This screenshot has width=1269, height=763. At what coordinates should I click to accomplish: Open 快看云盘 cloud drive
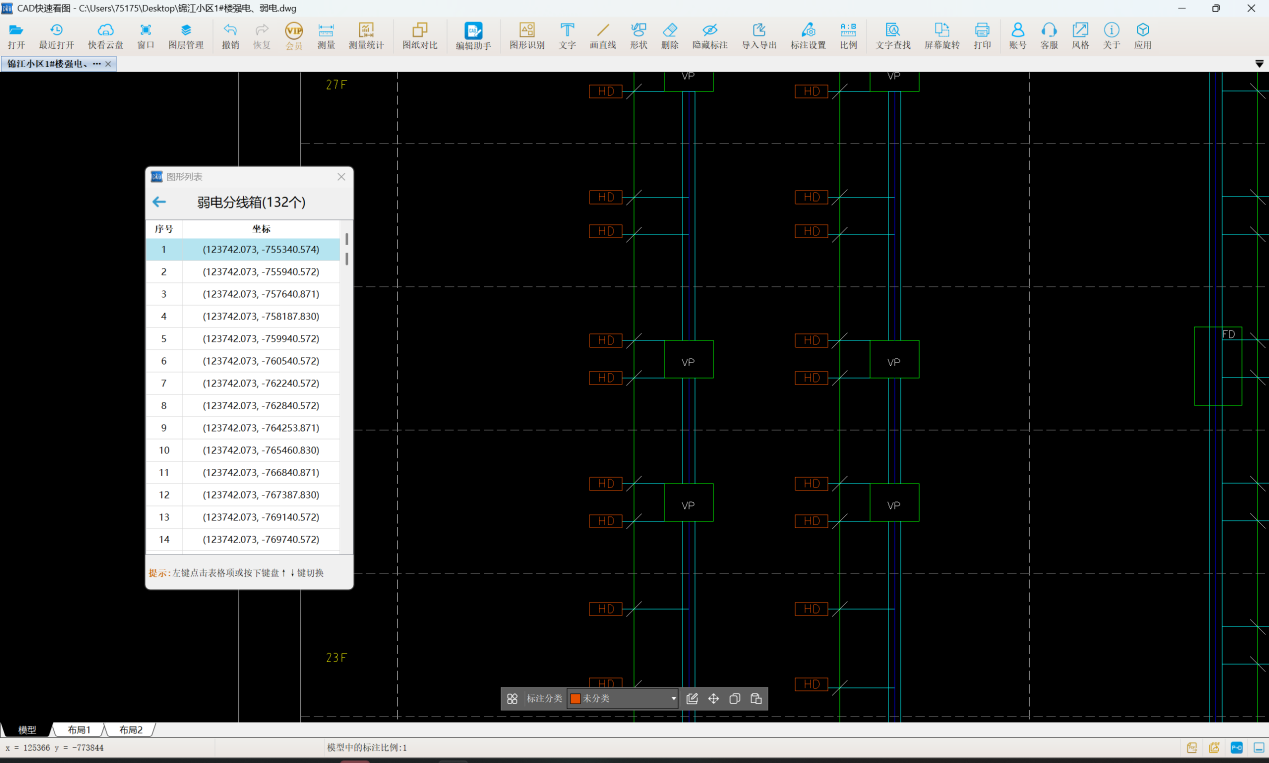(x=105, y=36)
